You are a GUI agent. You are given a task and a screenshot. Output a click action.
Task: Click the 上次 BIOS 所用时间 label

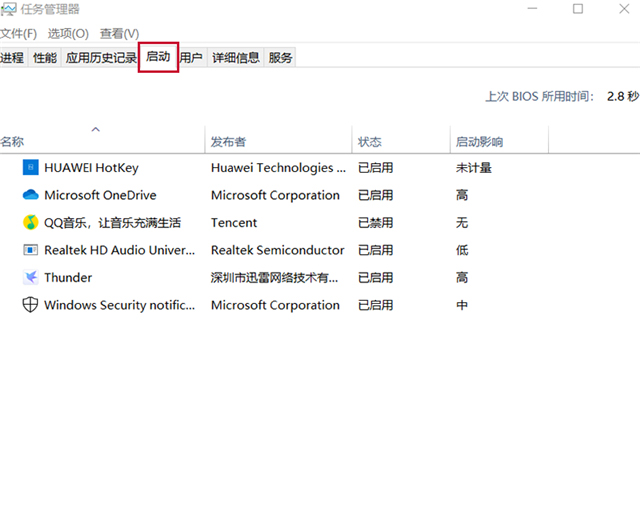(539, 97)
